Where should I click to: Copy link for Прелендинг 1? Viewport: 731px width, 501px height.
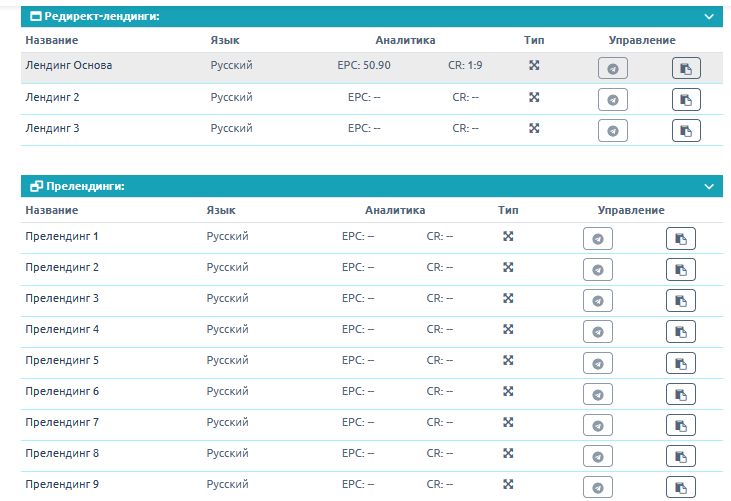tap(681, 239)
